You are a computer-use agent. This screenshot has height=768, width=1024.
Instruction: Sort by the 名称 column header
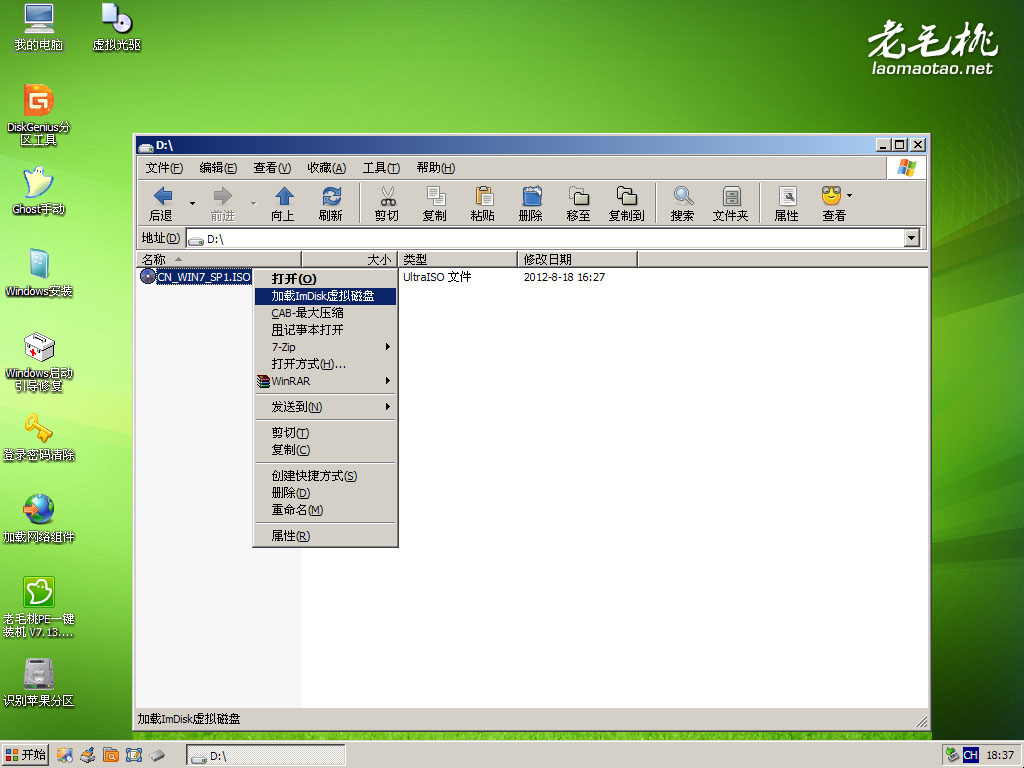[x=219, y=259]
